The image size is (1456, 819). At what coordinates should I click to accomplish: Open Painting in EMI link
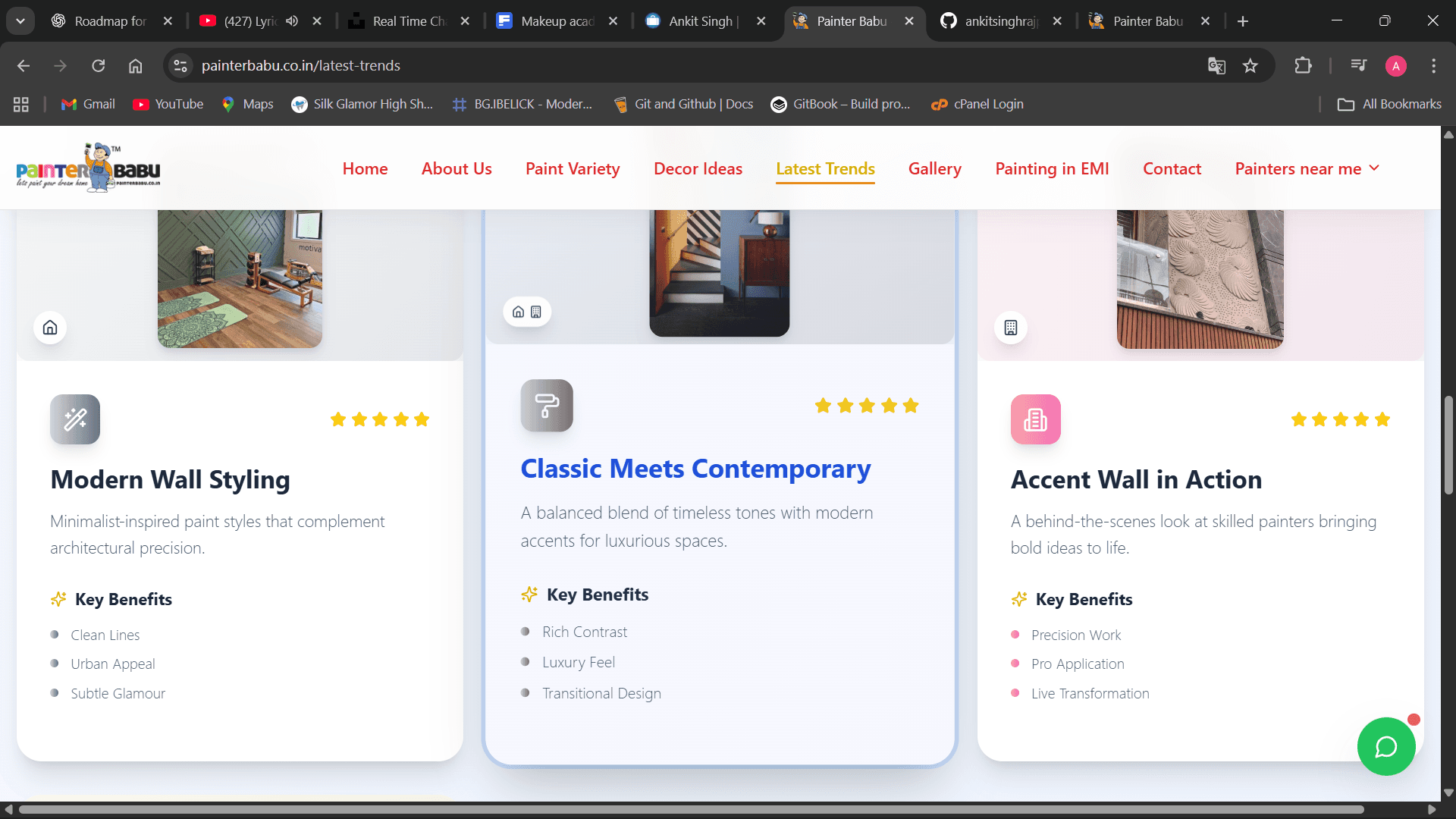click(x=1052, y=168)
